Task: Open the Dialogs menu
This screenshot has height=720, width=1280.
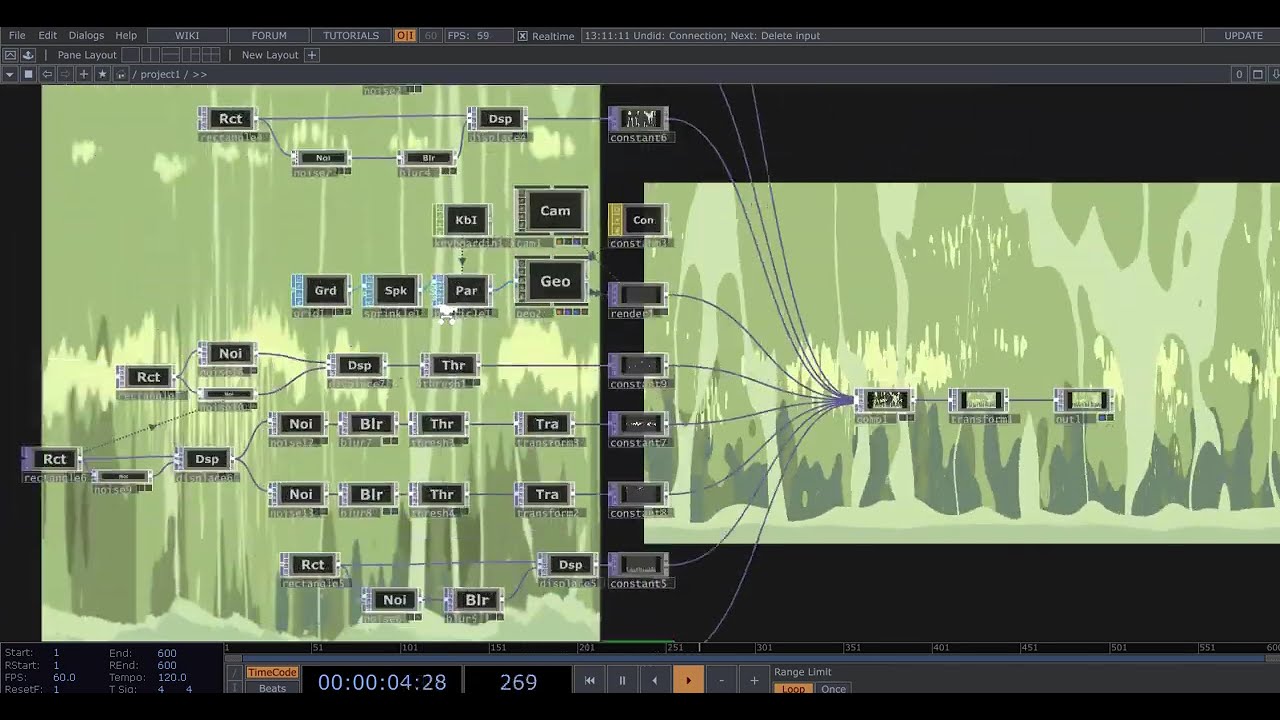Action: [86, 35]
